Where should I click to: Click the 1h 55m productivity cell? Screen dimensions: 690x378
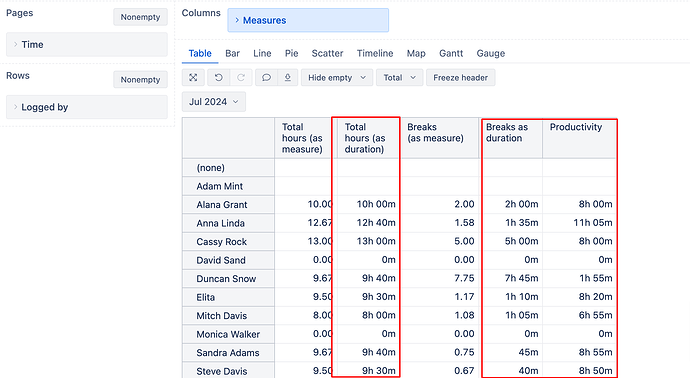(x=580, y=278)
